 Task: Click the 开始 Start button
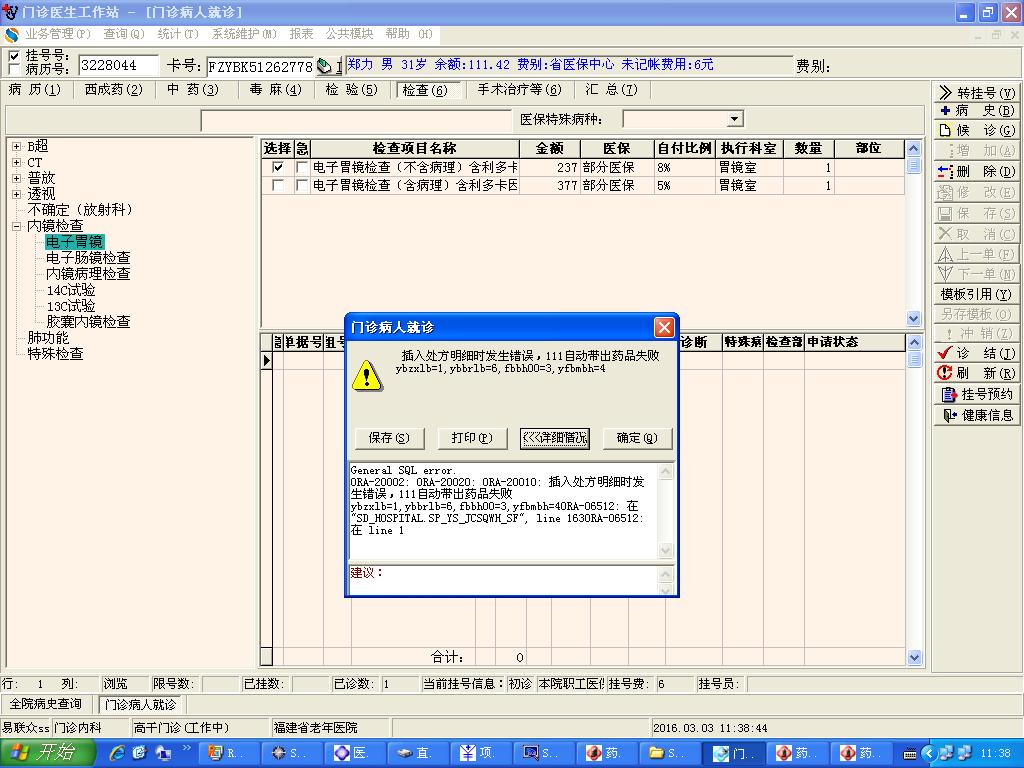48,753
